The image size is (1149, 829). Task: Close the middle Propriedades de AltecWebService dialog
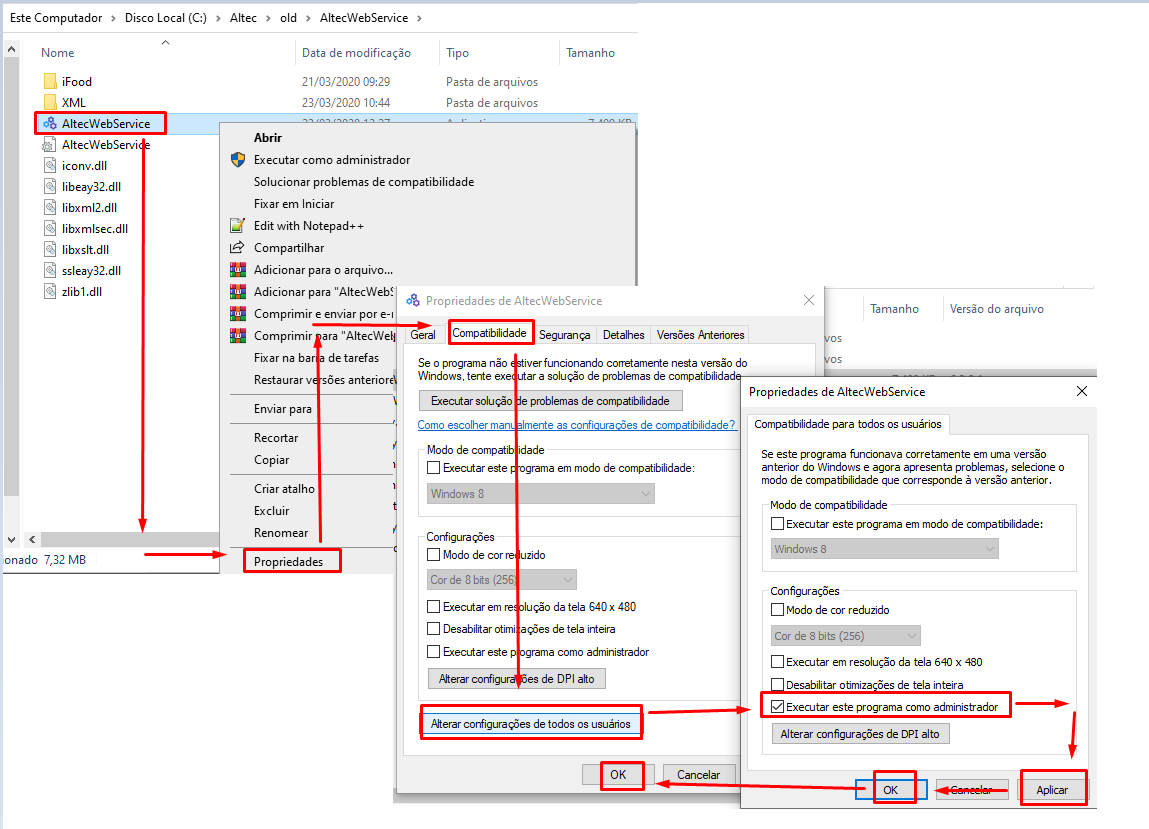click(809, 300)
